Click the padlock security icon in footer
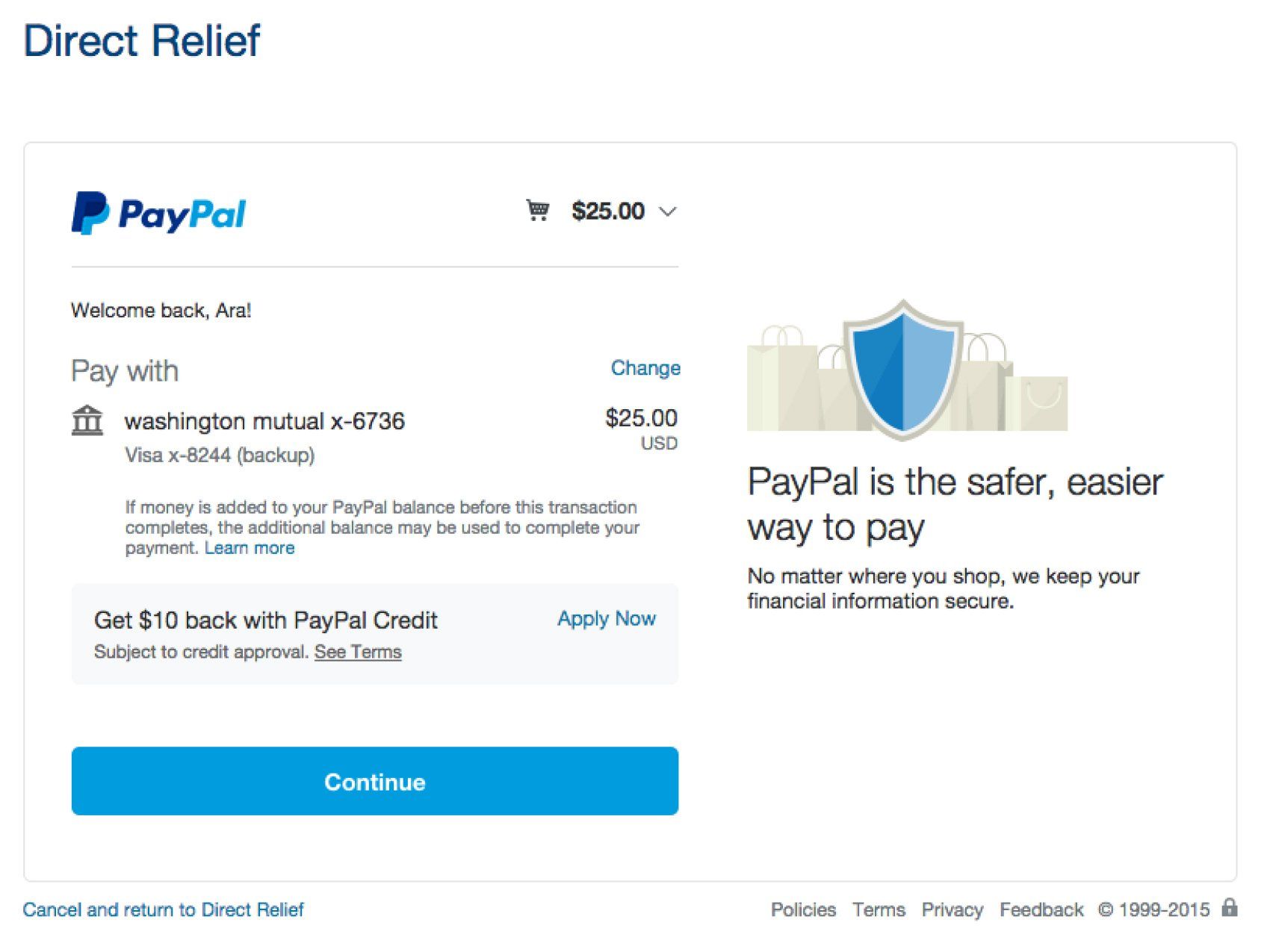 [1229, 908]
